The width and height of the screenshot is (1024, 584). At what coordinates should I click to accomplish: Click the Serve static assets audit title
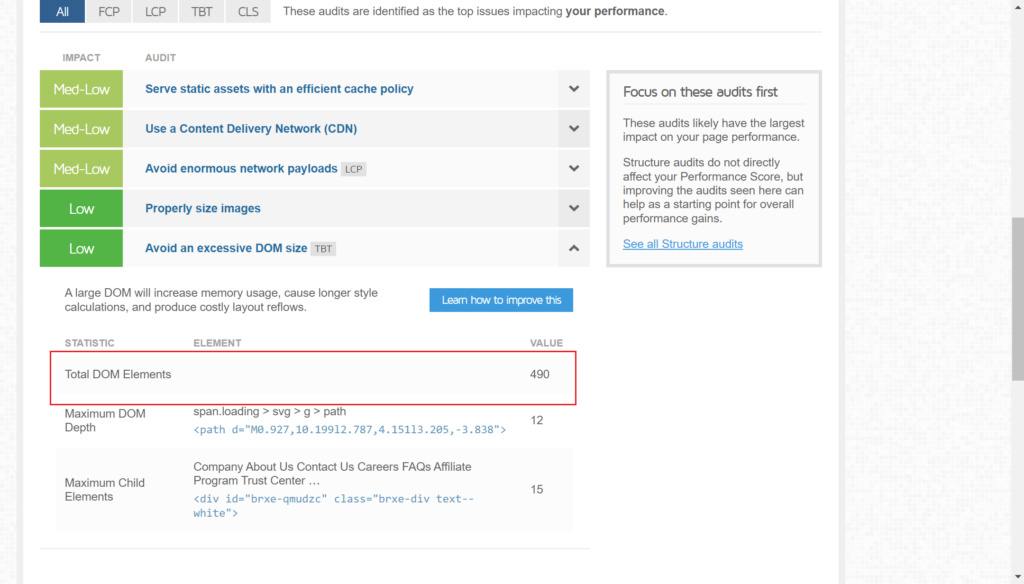click(279, 89)
